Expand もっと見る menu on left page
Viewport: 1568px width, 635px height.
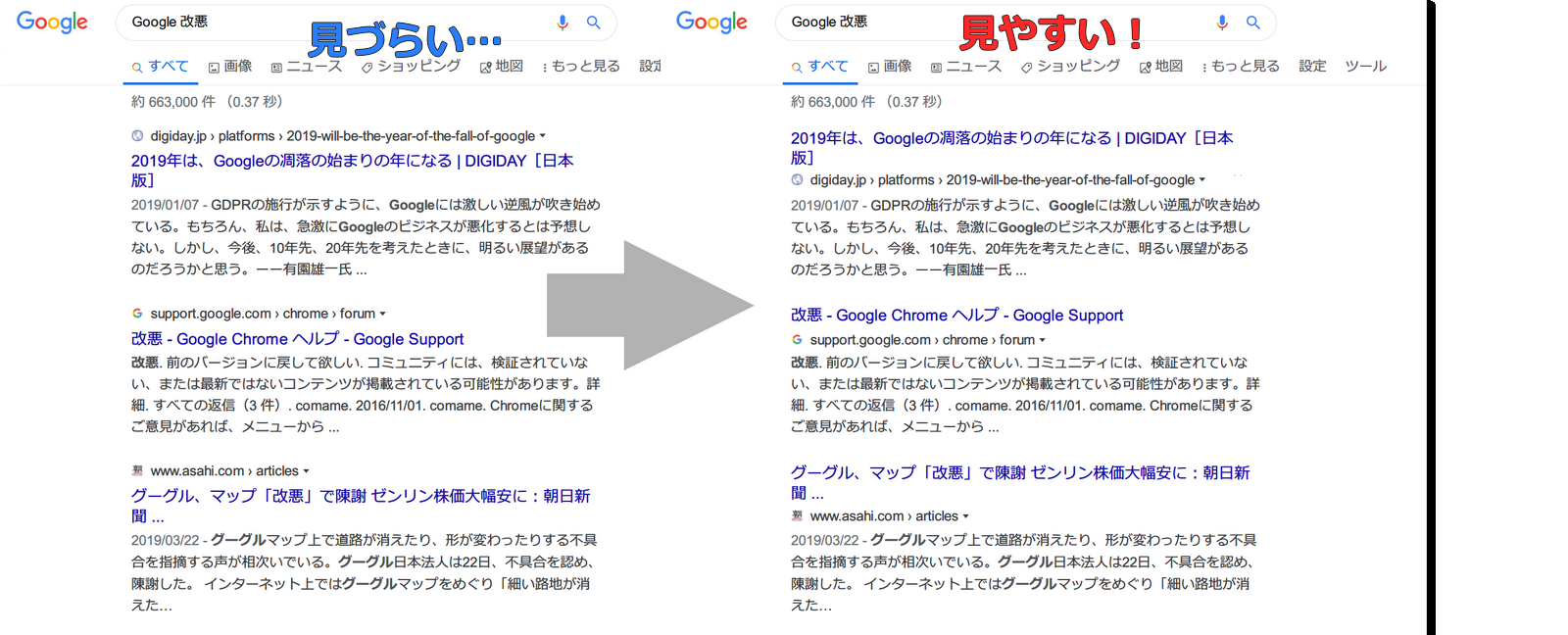[581, 67]
